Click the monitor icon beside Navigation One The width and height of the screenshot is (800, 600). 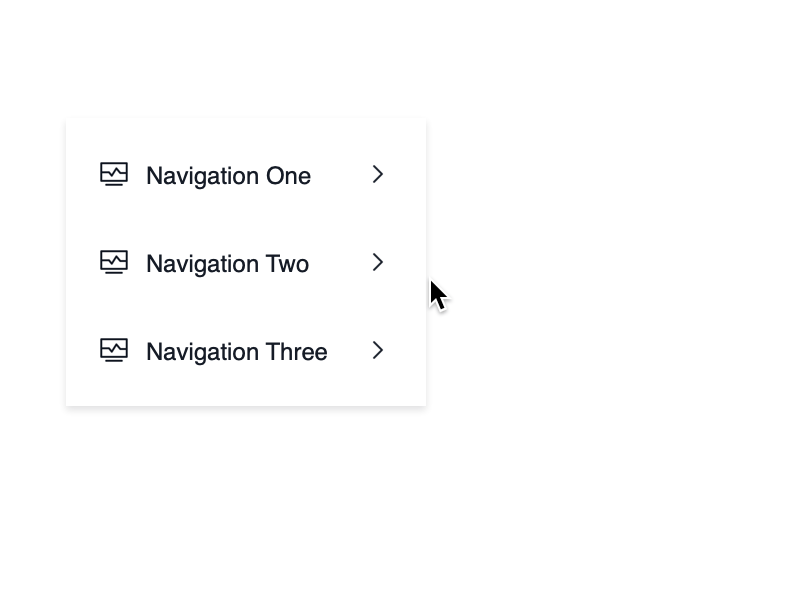[x=114, y=175]
